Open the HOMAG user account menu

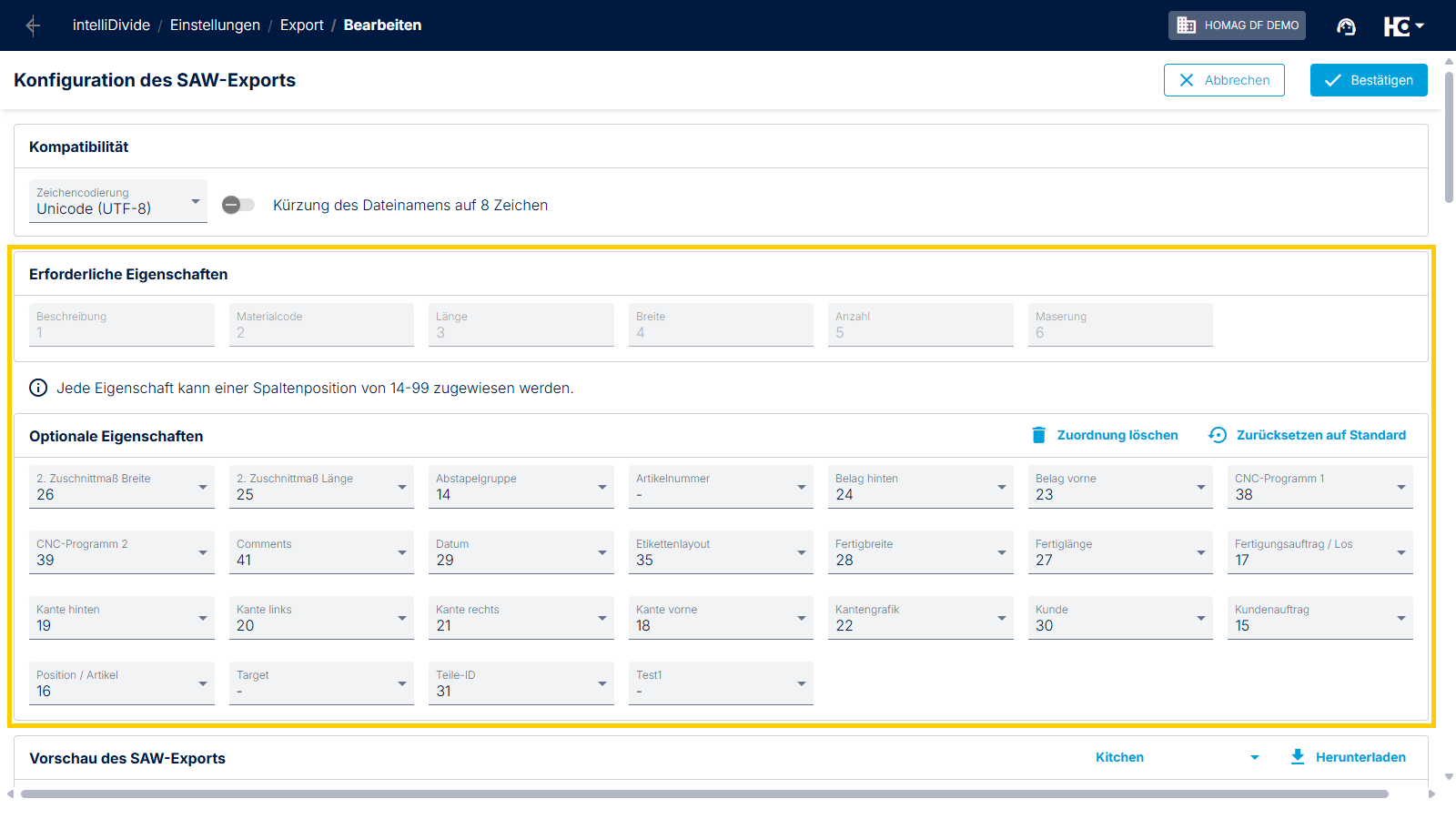[1403, 26]
